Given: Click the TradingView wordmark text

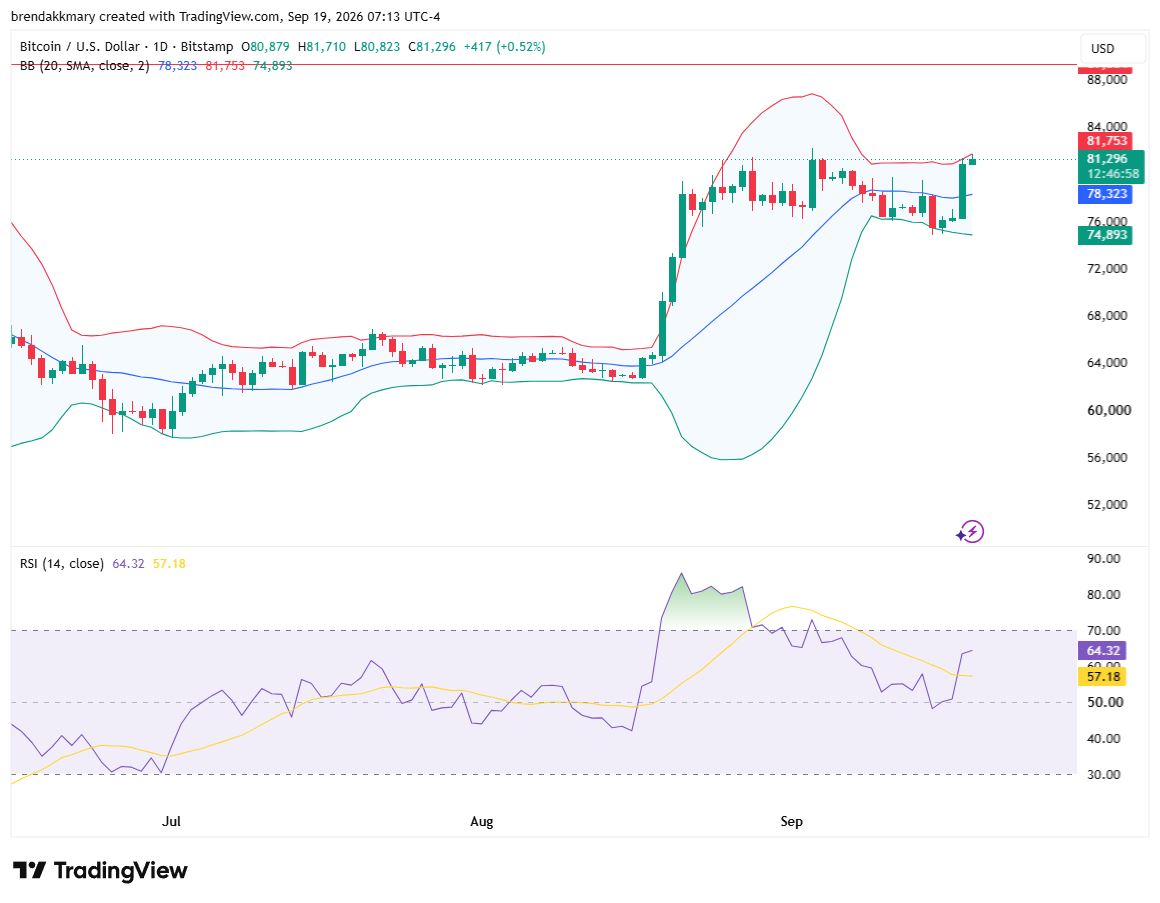Looking at the screenshot, I should point(121,870).
